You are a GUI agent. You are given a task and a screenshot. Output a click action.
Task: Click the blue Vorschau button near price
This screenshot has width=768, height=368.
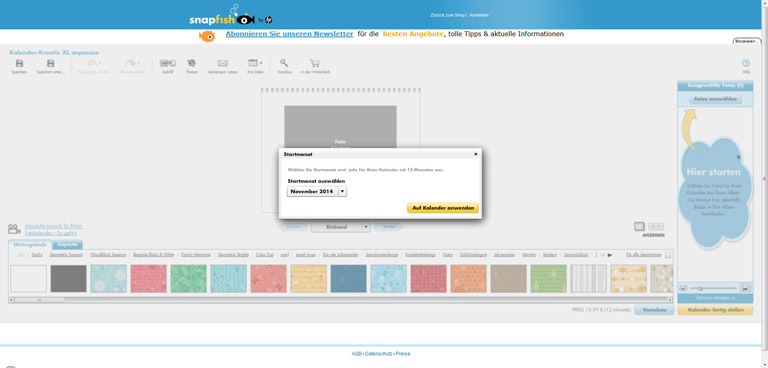pos(654,310)
